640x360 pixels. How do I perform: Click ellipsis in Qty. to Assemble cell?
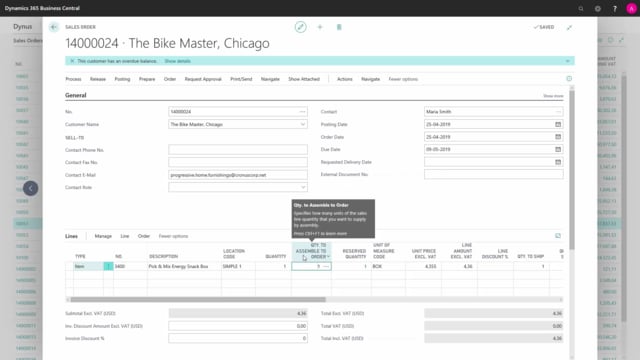pos(326,266)
